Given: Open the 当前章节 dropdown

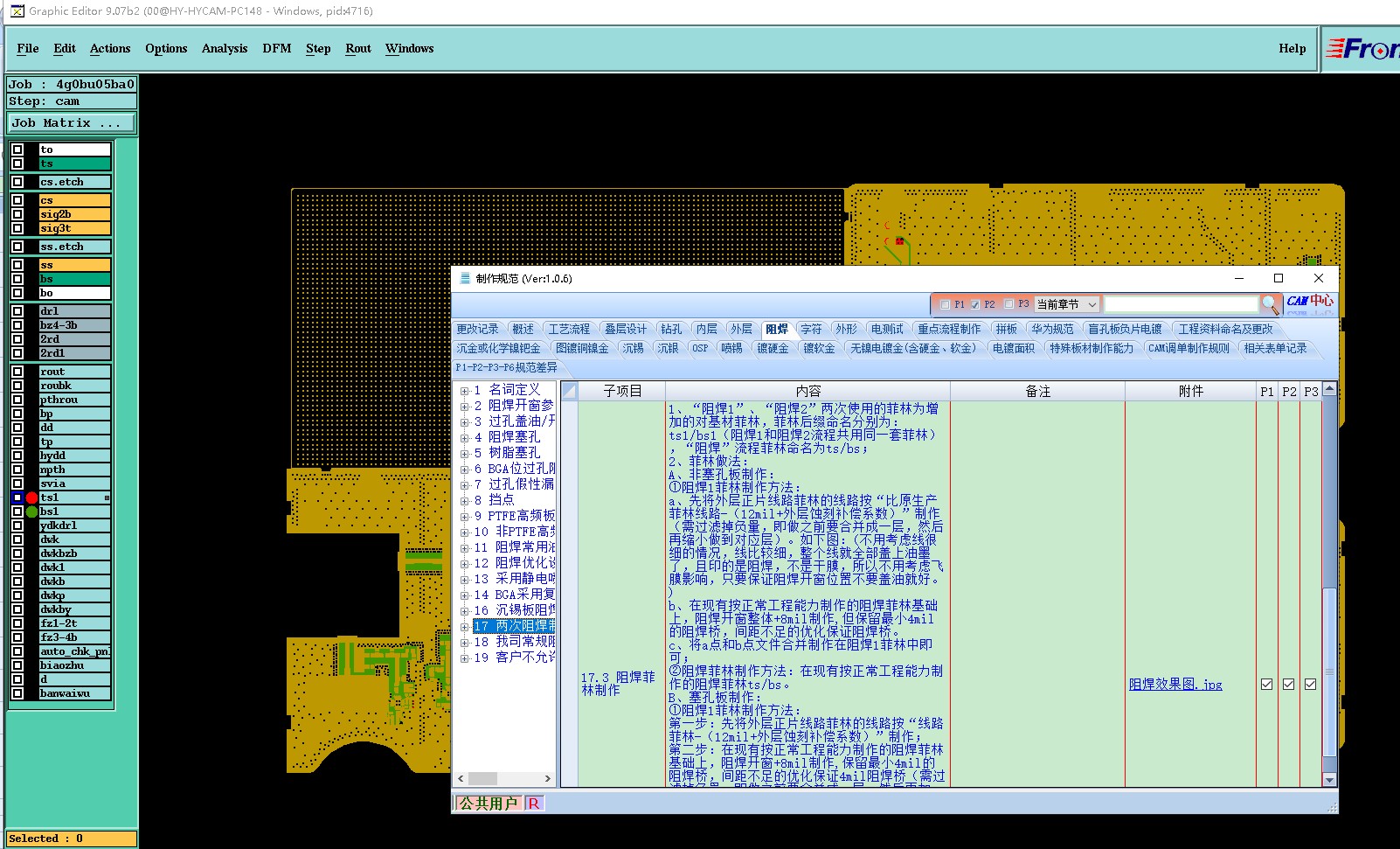Looking at the screenshot, I should [1066, 304].
